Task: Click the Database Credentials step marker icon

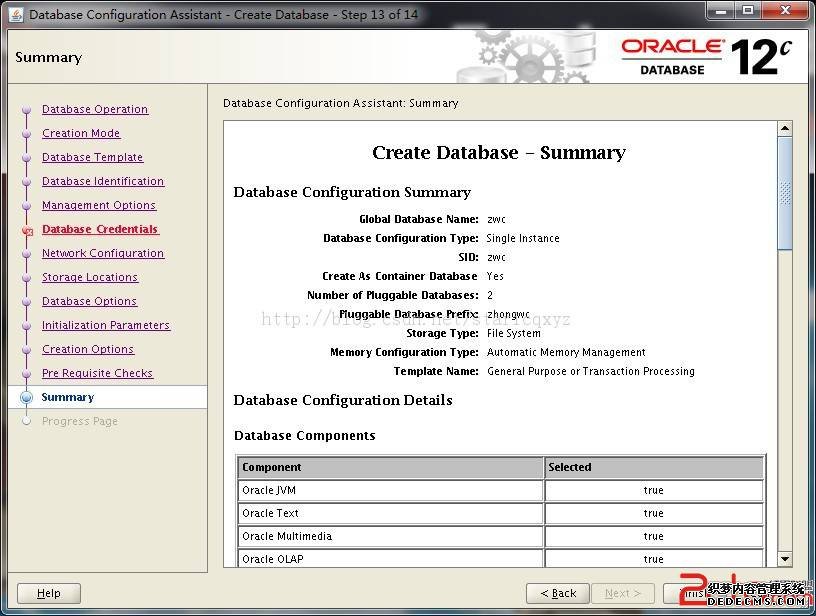Action: [27, 230]
